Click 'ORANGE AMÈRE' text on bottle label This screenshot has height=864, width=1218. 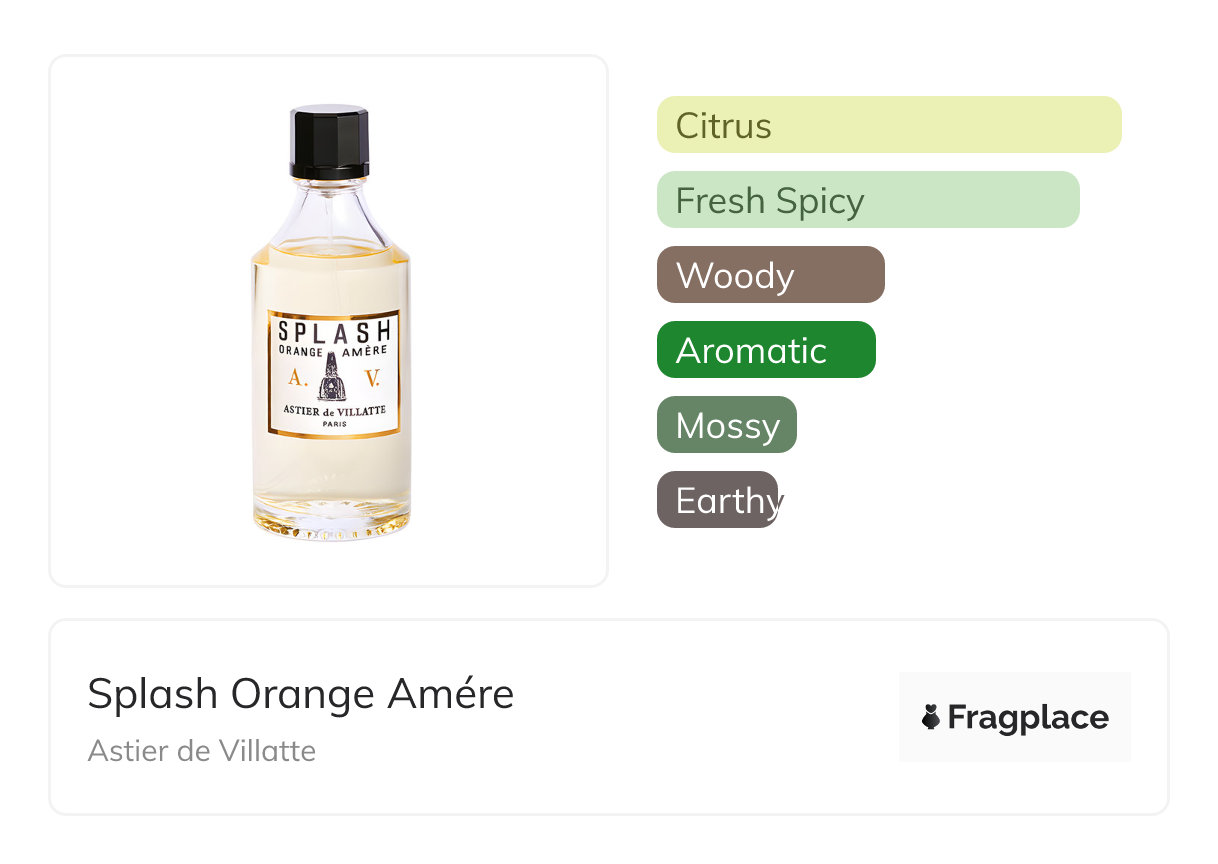pyautogui.click(x=333, y=351)
